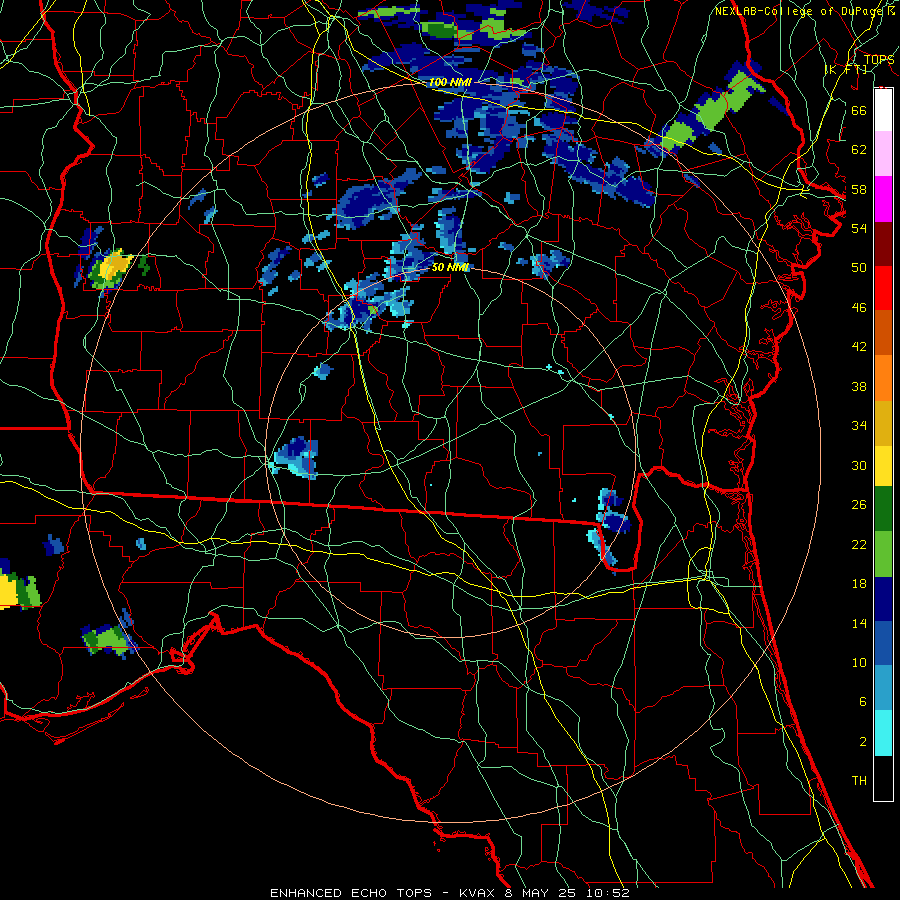
Task: Click the '50 NMI' range ring label
Action: click(450, 267)
